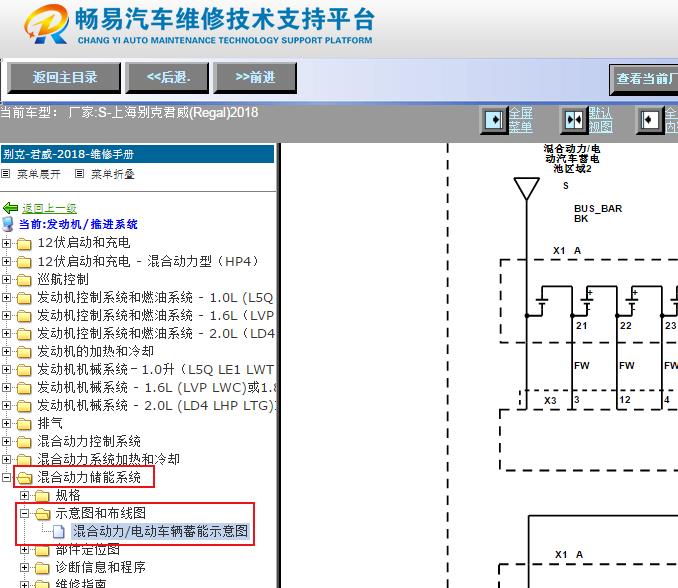Collapse the 示意图和布线图 subfolder

coord(24,514)
